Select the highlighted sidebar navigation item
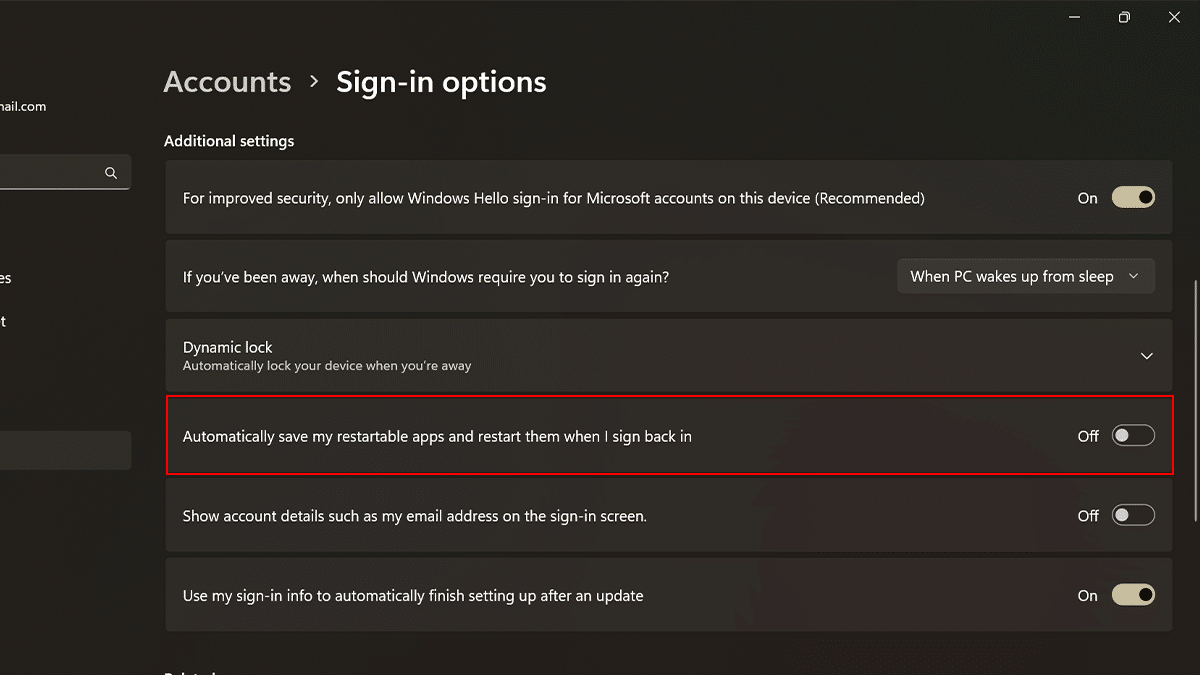Viewport: 1200px width, 675px height. pyautogui.click(x=60, y=450)
